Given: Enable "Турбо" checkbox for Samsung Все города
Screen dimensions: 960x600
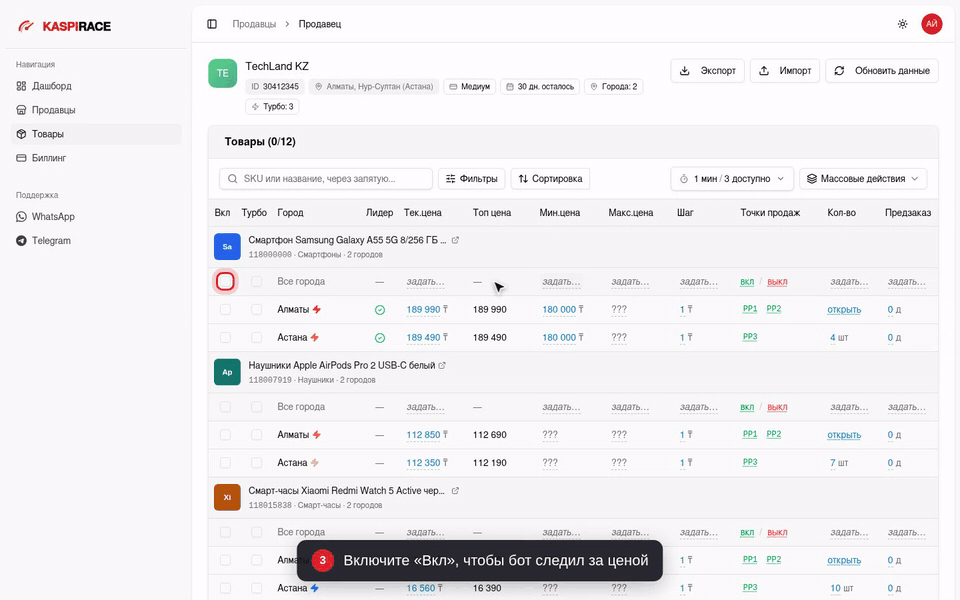Looking at the screenshot, I should [257, 282].
